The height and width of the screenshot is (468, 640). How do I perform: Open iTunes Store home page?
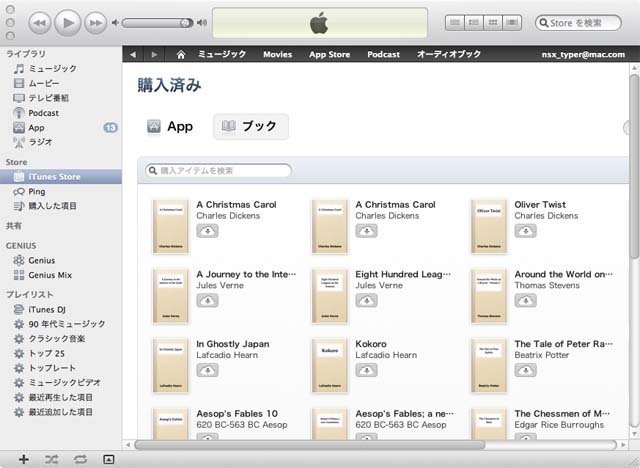[181, 54]
